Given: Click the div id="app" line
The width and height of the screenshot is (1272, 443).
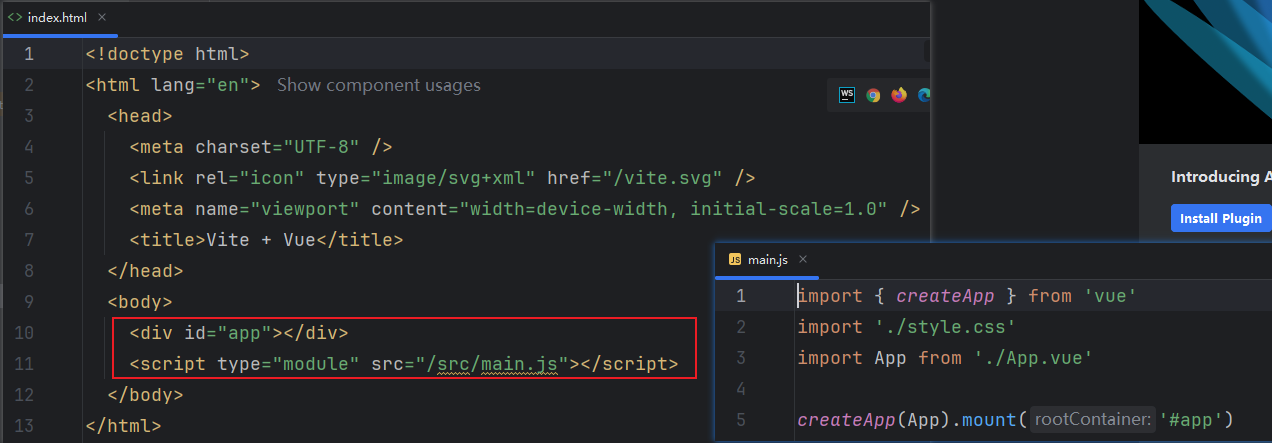Looking at the screenshot, I should (x=239, y=333).
